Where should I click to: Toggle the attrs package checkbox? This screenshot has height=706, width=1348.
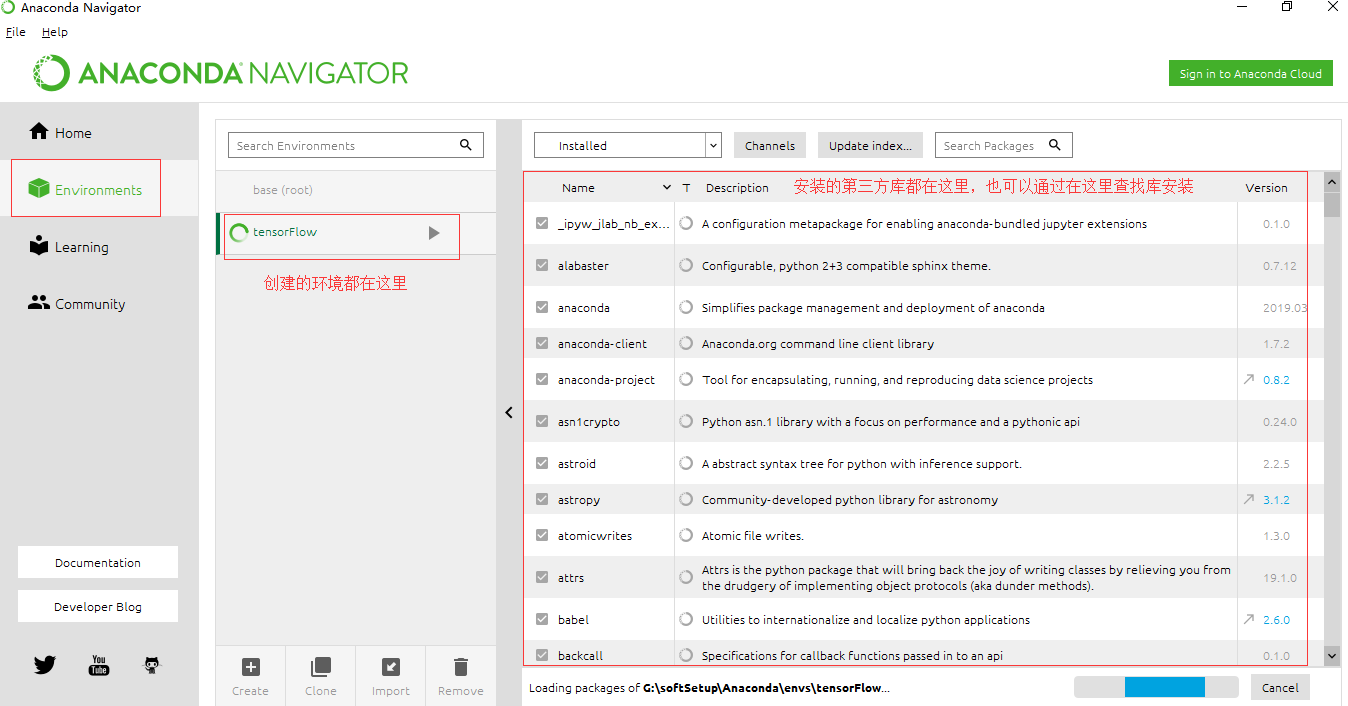click(542, 578)
